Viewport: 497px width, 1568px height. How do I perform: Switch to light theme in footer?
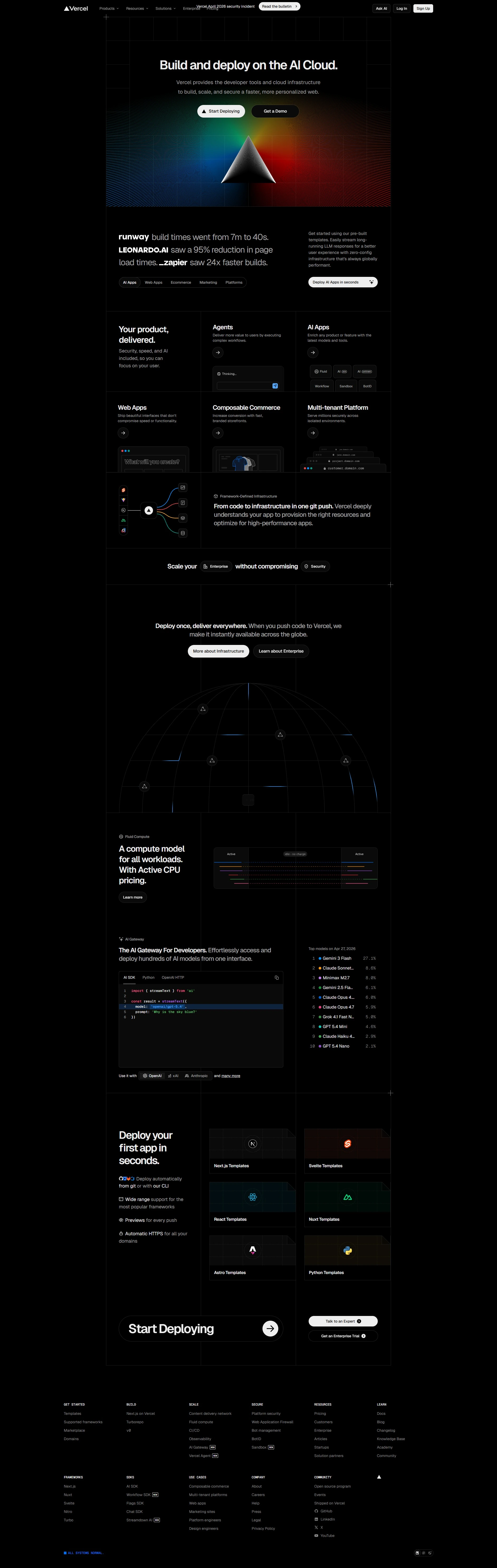click(x=424, y=1553)
